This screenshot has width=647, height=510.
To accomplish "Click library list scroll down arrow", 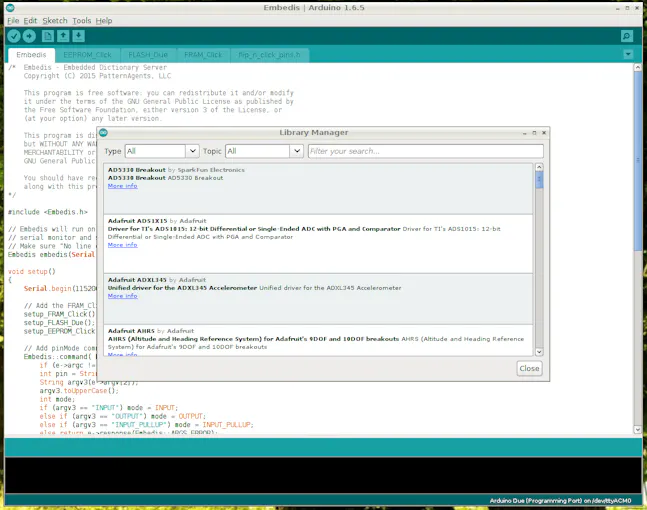I will [539, 352].
